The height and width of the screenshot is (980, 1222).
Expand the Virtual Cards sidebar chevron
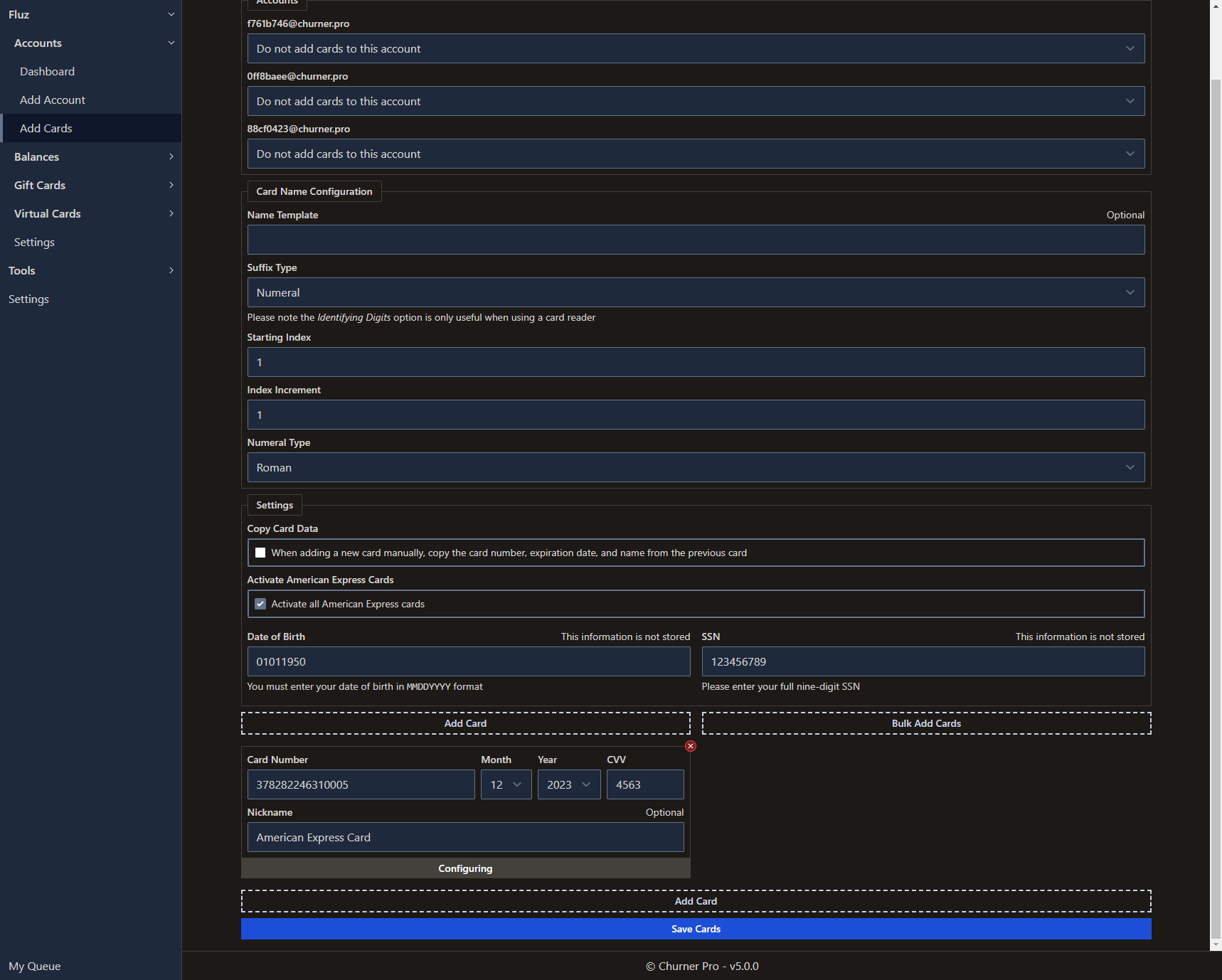pos(171,213)
